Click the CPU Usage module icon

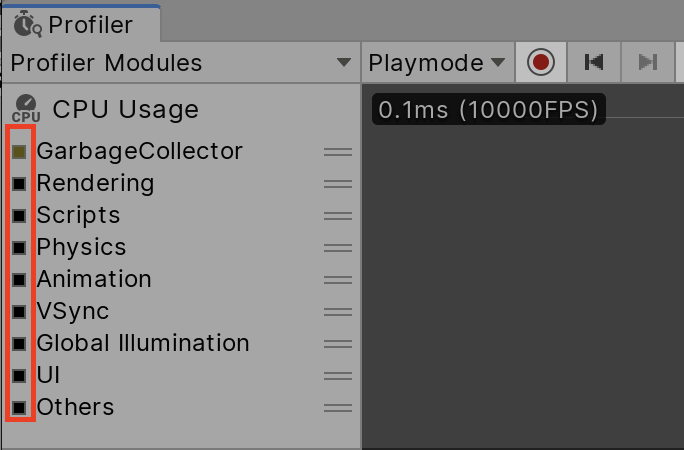coord(27,109)
